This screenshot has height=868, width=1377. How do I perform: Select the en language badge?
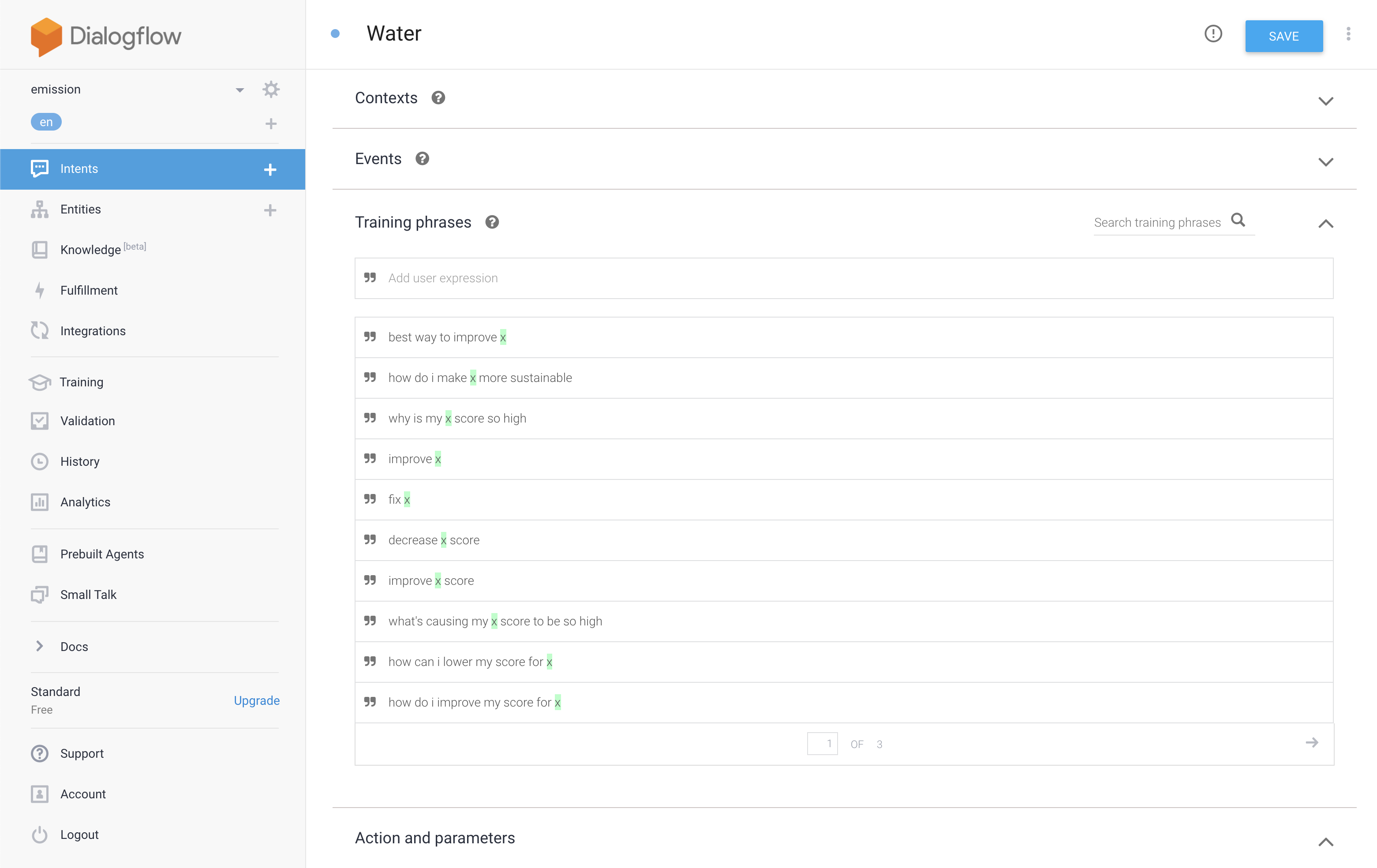[x=46, y=122]
